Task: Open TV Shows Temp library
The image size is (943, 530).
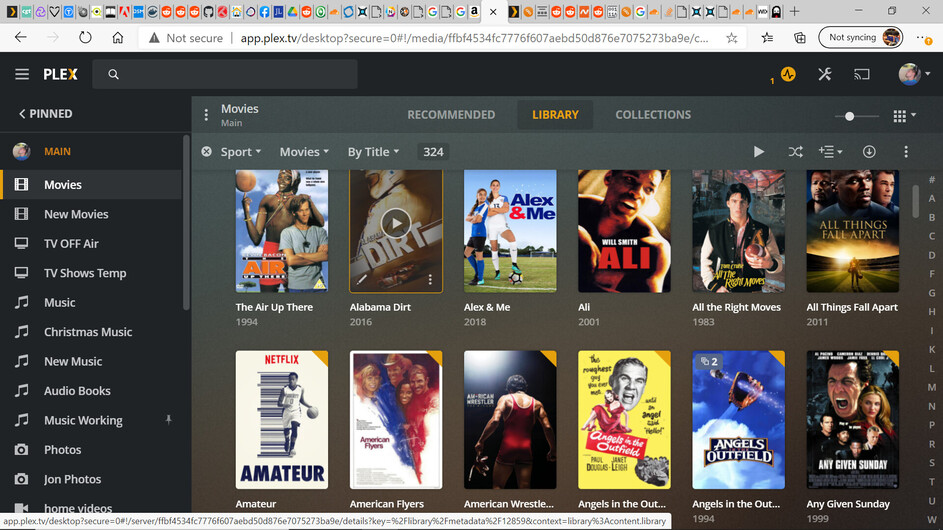Action: click(x=91, y=273)
